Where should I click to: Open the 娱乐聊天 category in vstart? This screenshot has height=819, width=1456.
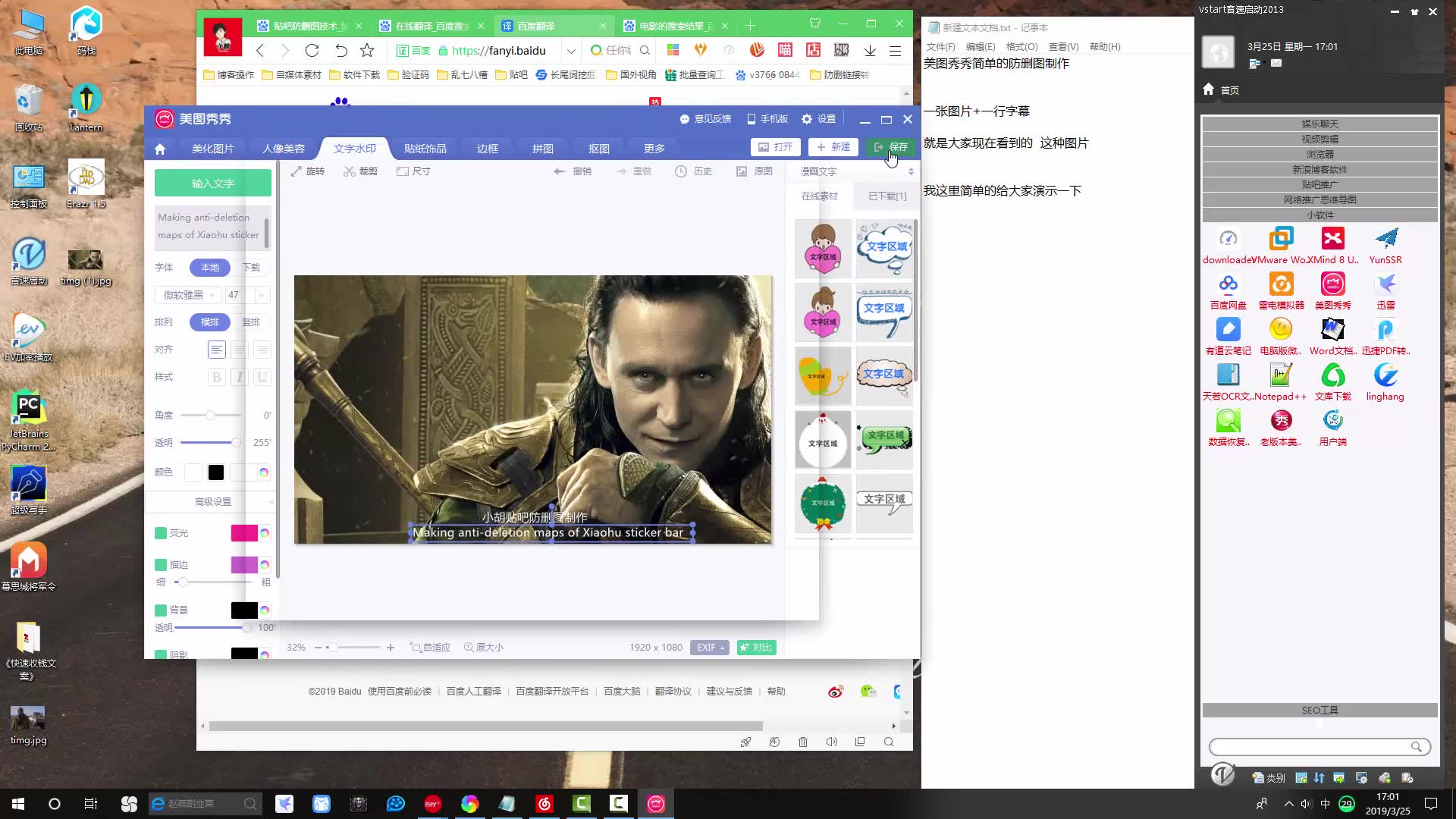[1319, 124]
